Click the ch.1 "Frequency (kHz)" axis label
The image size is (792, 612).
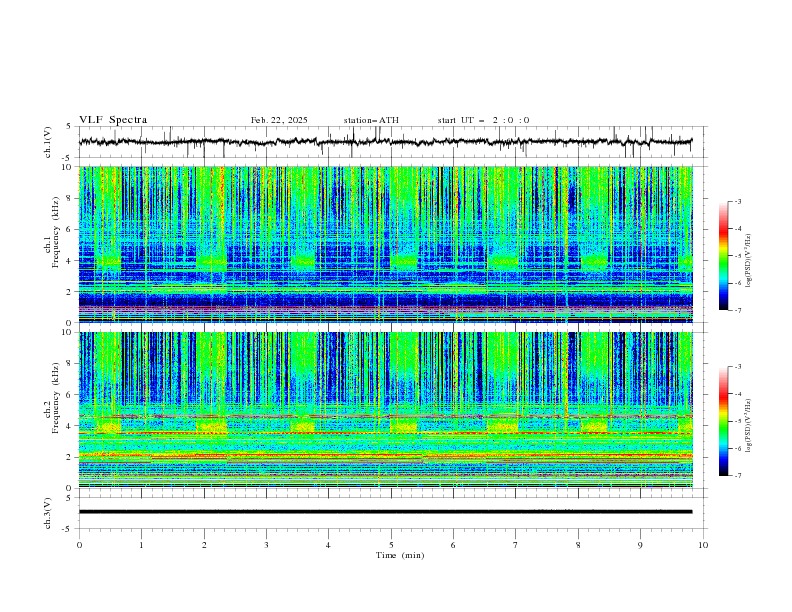point(56,232)
